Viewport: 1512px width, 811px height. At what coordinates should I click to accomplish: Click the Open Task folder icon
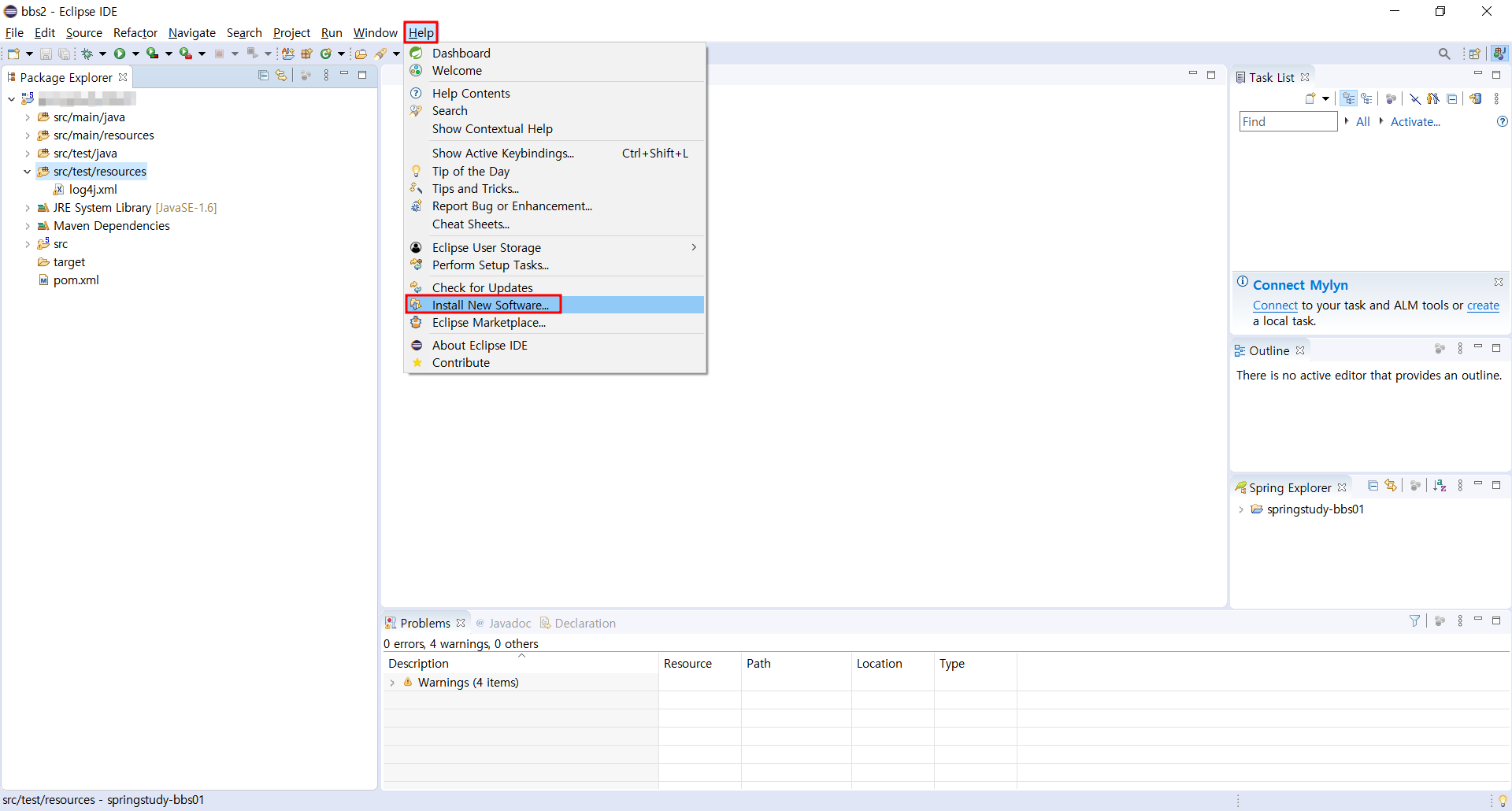click(x=361, y=54)
